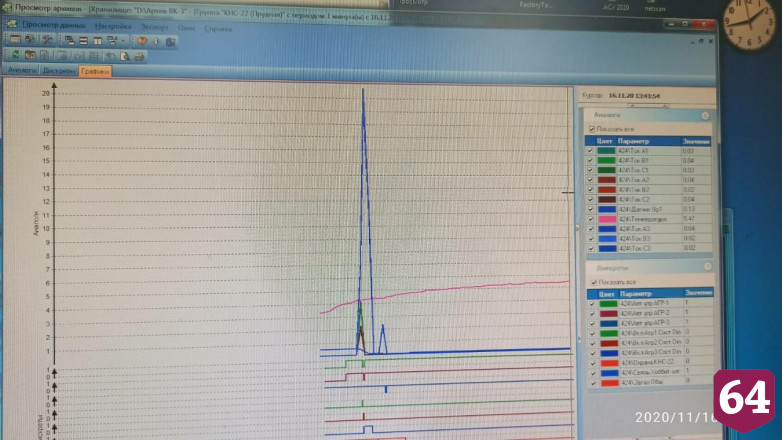
Task: Click the greyed chart icon in second toolbar
Action: [x=78, y=56]
